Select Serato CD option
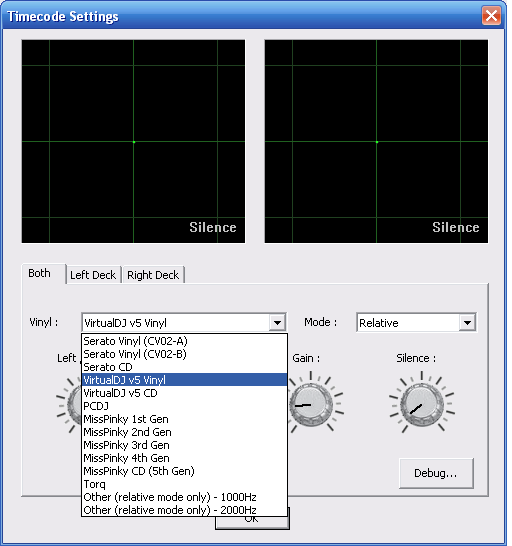The width and height of the screenshot is (512, 546). coord(184,367)
